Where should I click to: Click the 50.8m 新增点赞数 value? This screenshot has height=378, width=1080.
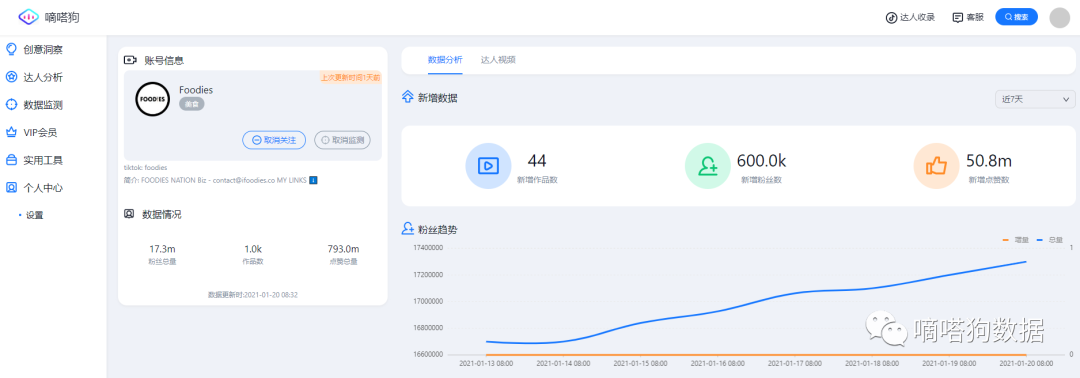tap(988, 161)
